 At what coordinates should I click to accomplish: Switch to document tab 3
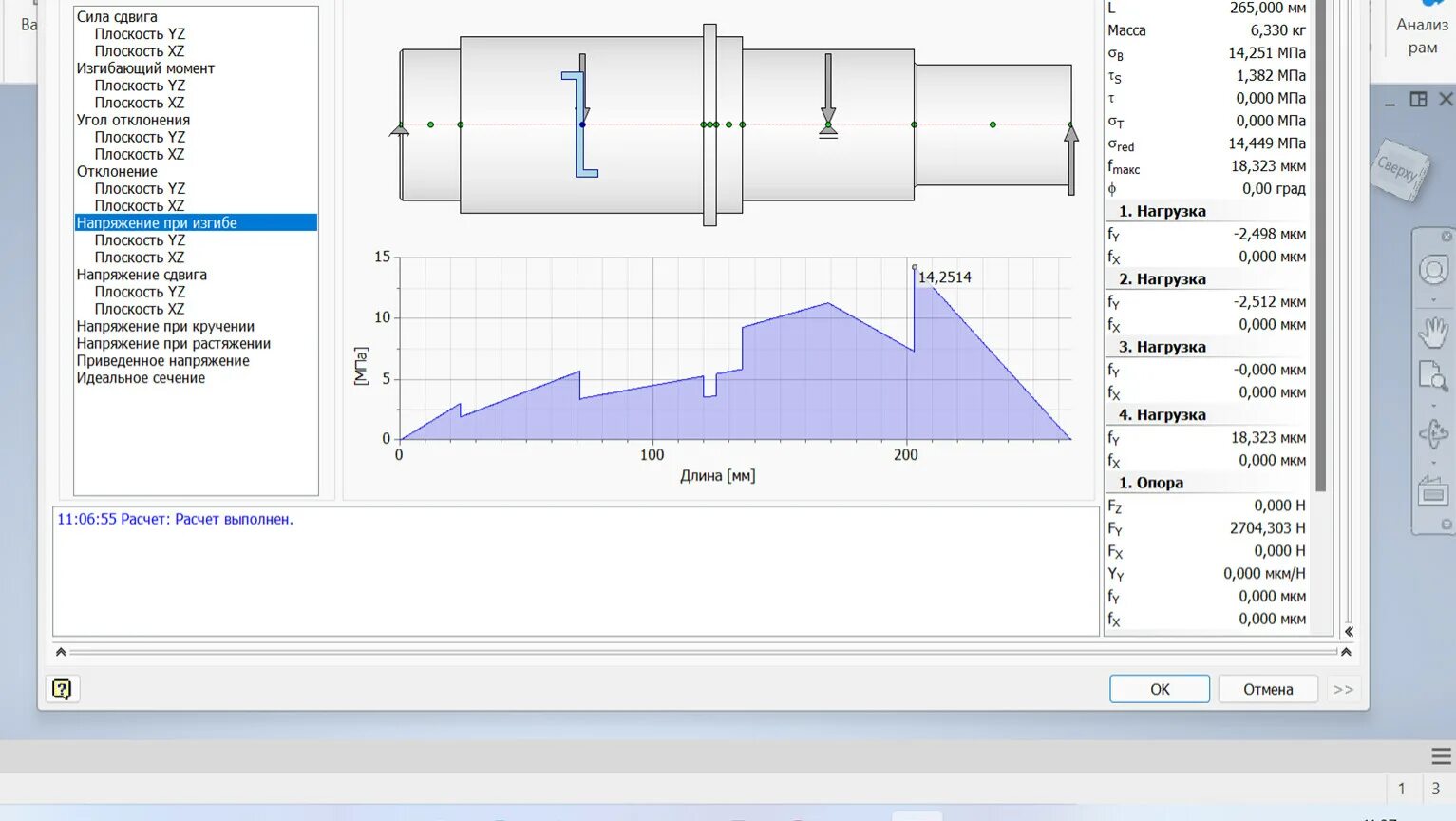[x=1436, y=788]
